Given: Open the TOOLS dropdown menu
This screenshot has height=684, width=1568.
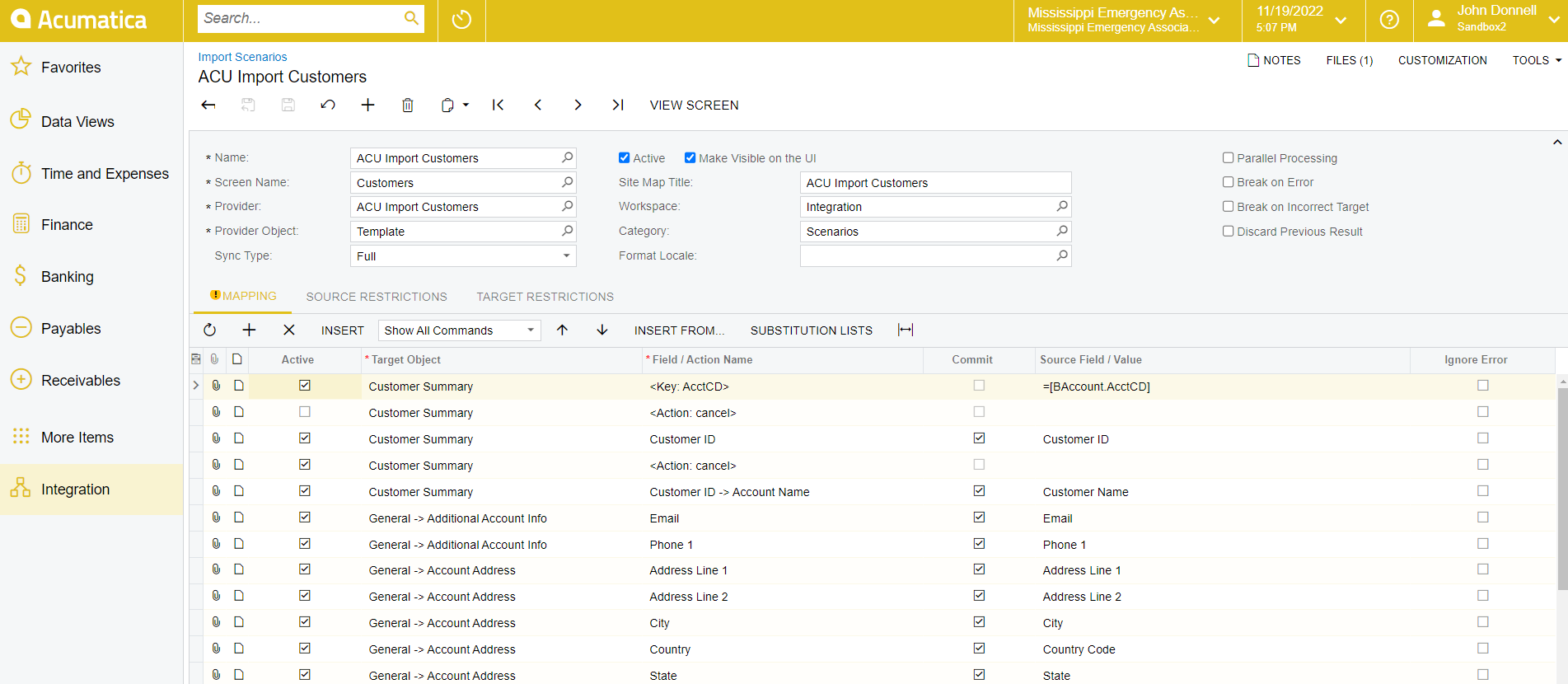Looking at the screenshot, I should (1537, 60).
